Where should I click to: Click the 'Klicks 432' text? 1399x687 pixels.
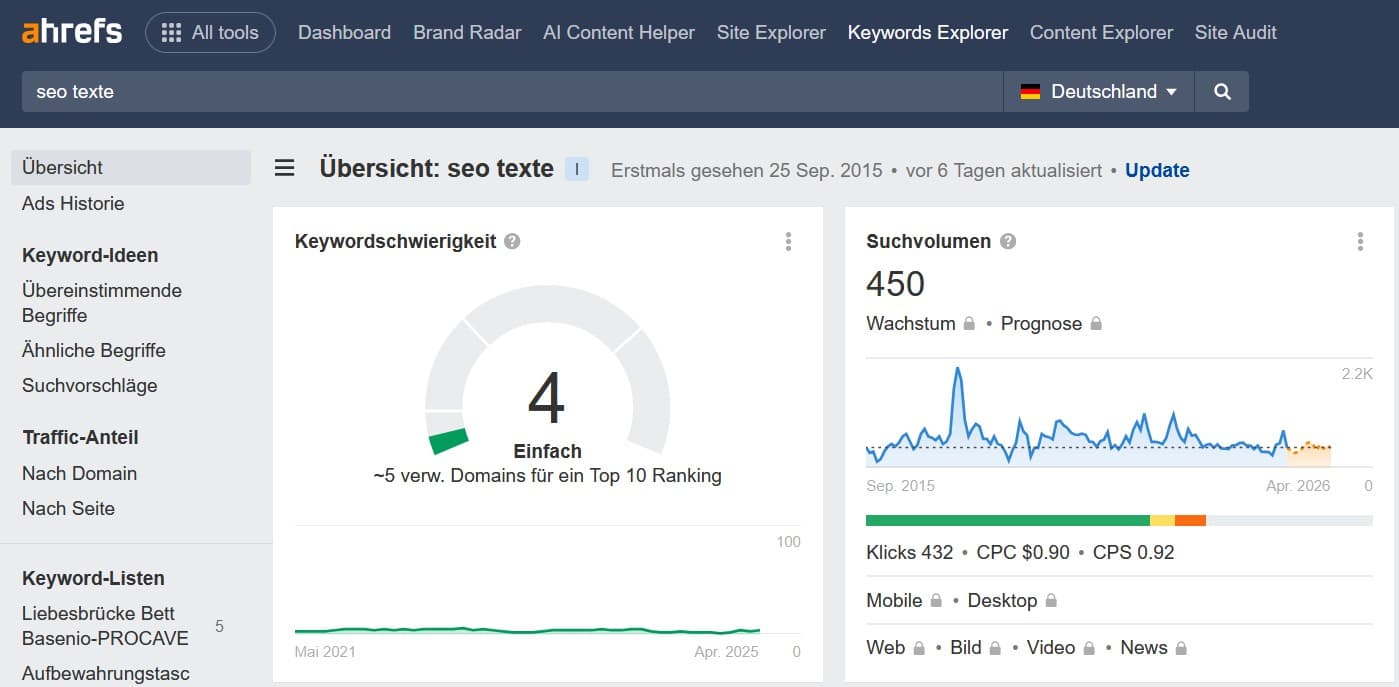pos(910,552)
